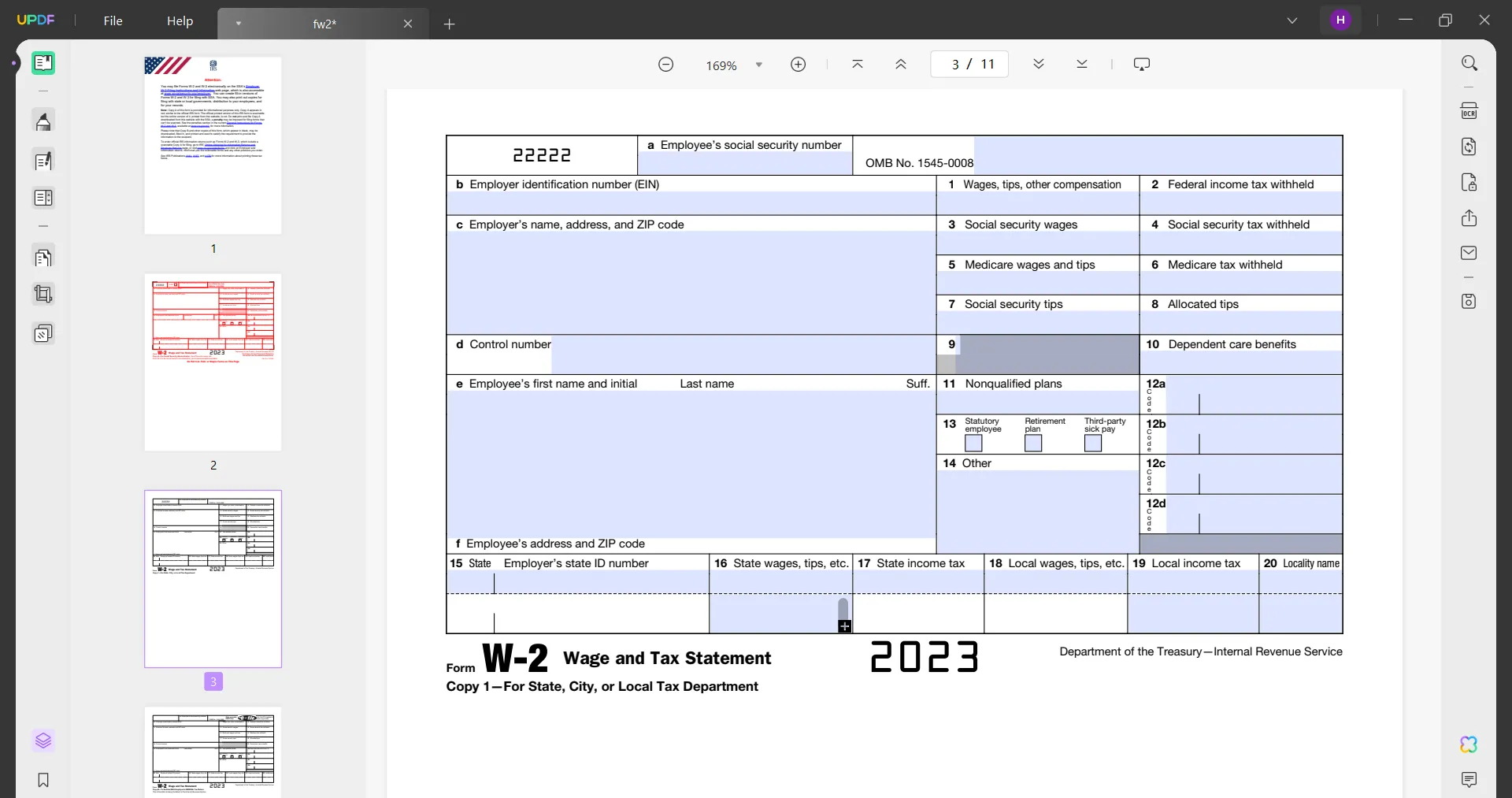Send the file by email icon
1512x798 pixels.
point(1469,253)
